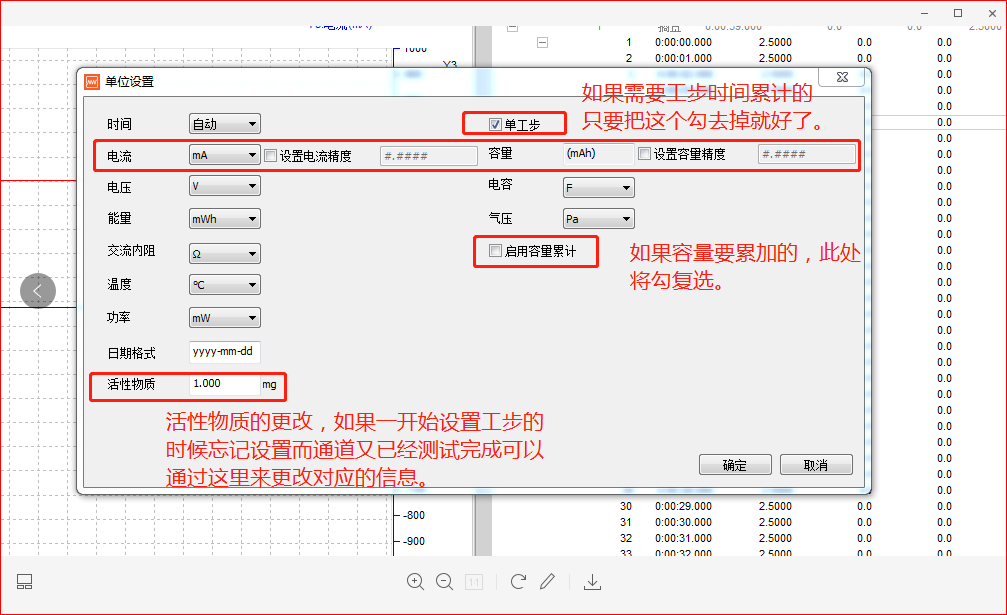Screen dimensions: 1007x615
Task: Open the 电容 F dropdown
Action: tap(599, 188)
